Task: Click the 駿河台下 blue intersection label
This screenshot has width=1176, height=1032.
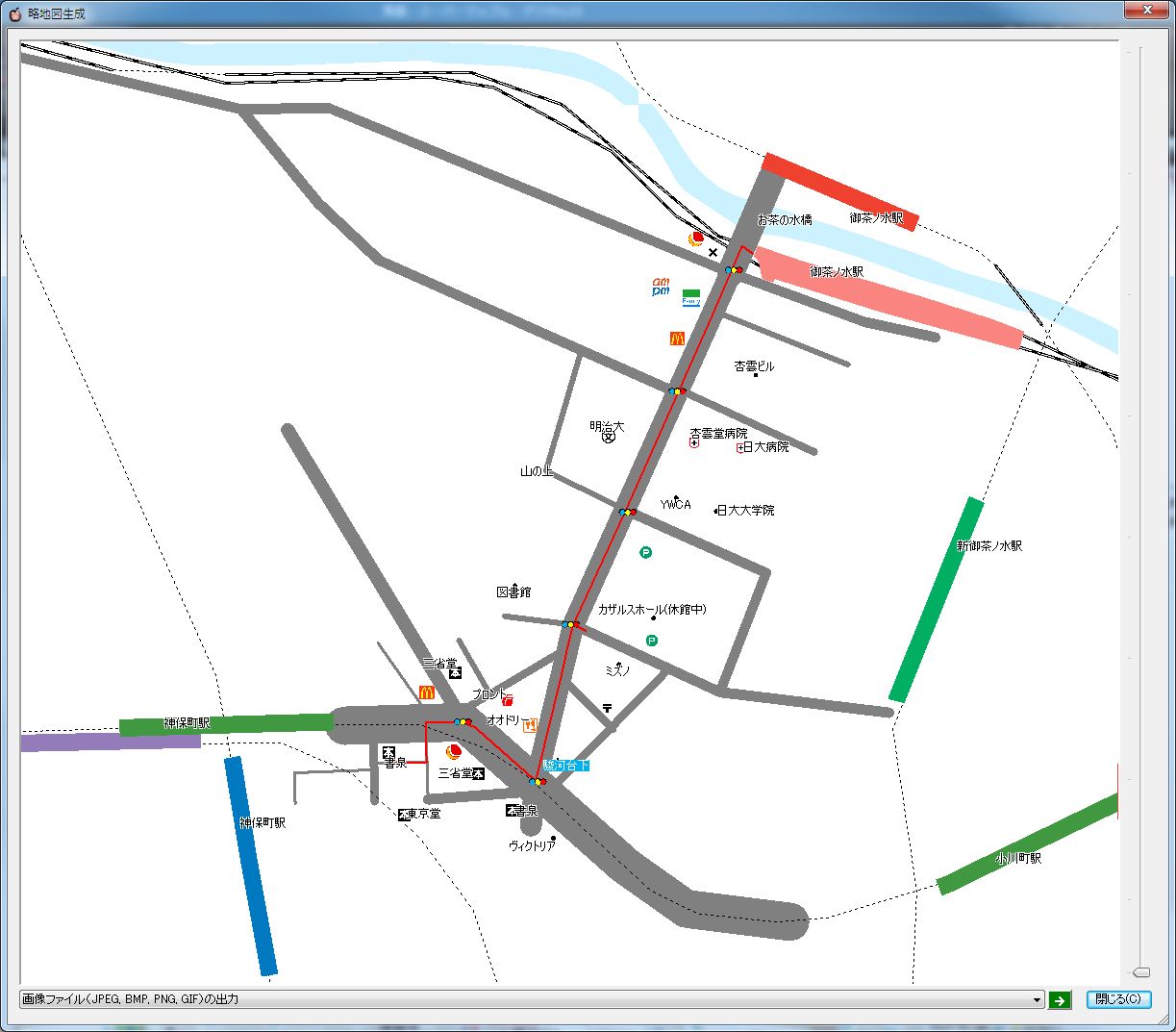Action: tap(565, 766)
